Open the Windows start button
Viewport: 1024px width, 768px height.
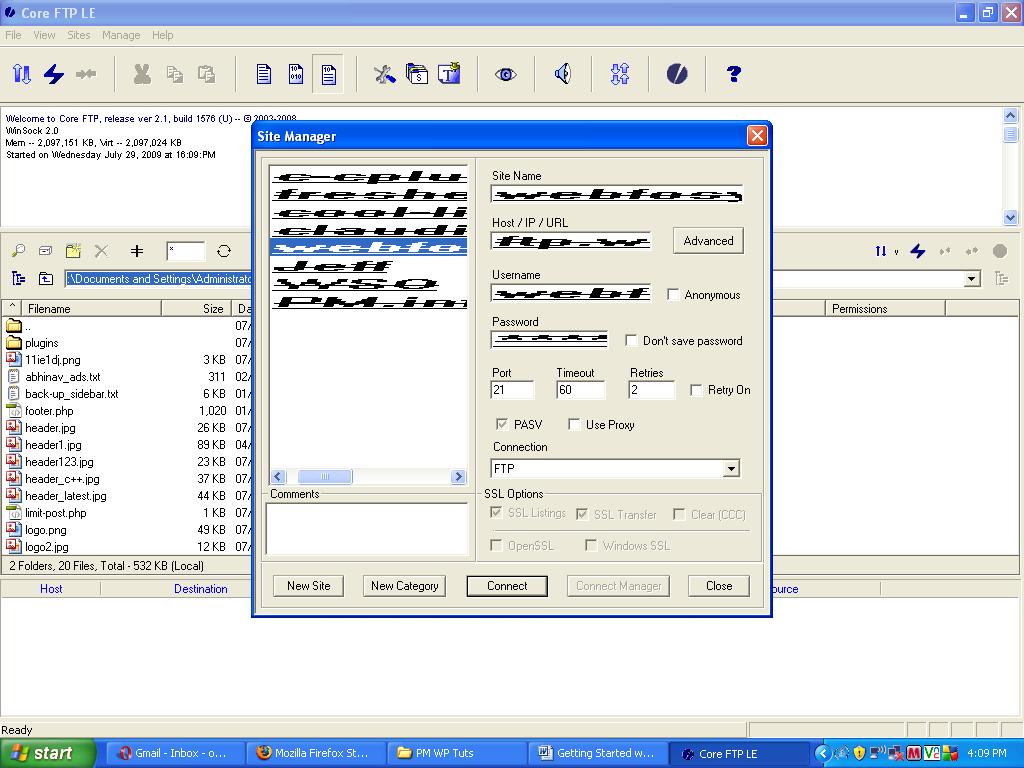pos(47,753)
